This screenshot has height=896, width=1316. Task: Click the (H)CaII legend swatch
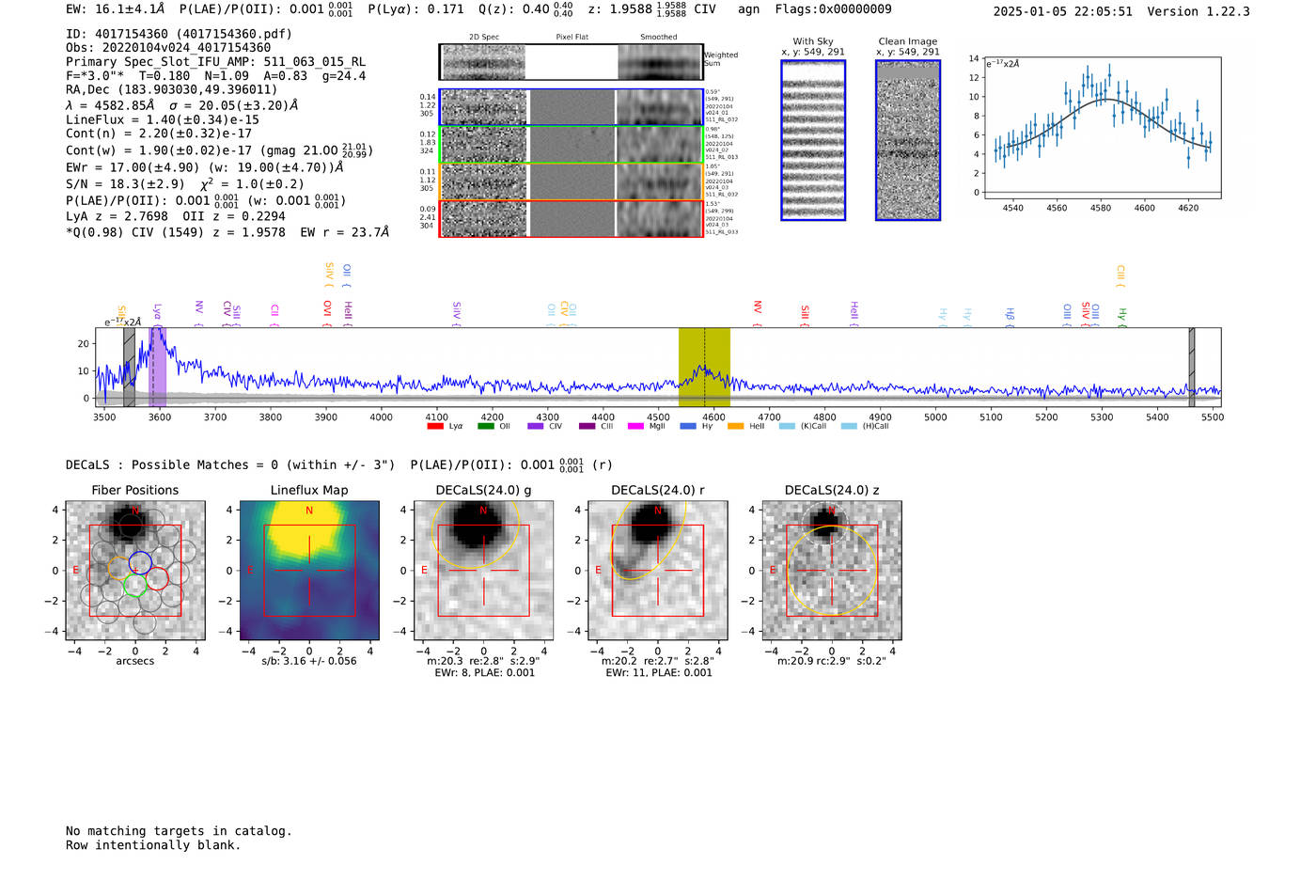(x=849, y=426)
